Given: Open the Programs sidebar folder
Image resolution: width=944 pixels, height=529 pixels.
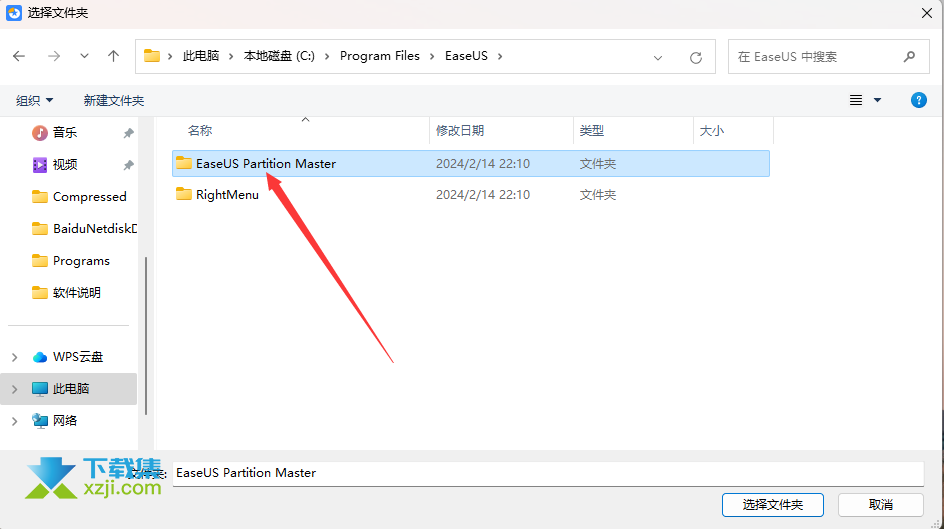Looking at the screenshot, I should pos(81,261).
